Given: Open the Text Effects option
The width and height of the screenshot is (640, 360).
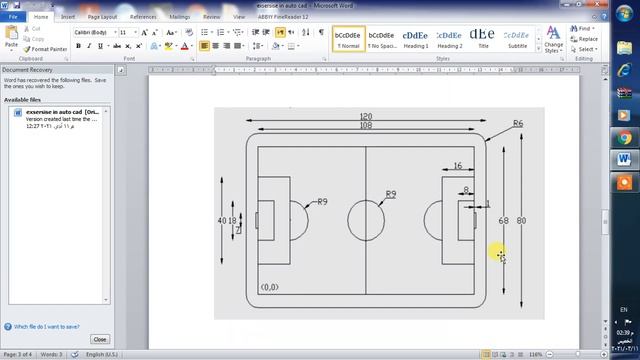Looking at the screenshot, I should [x=154, y=46].
